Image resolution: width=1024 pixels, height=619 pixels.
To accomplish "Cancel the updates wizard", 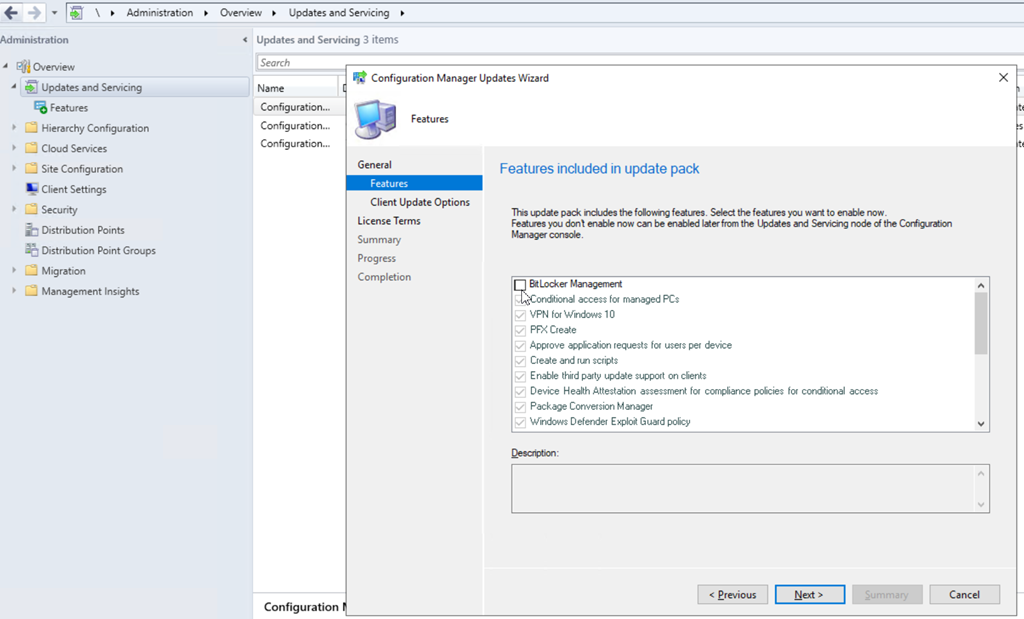I will click(965, 595).
